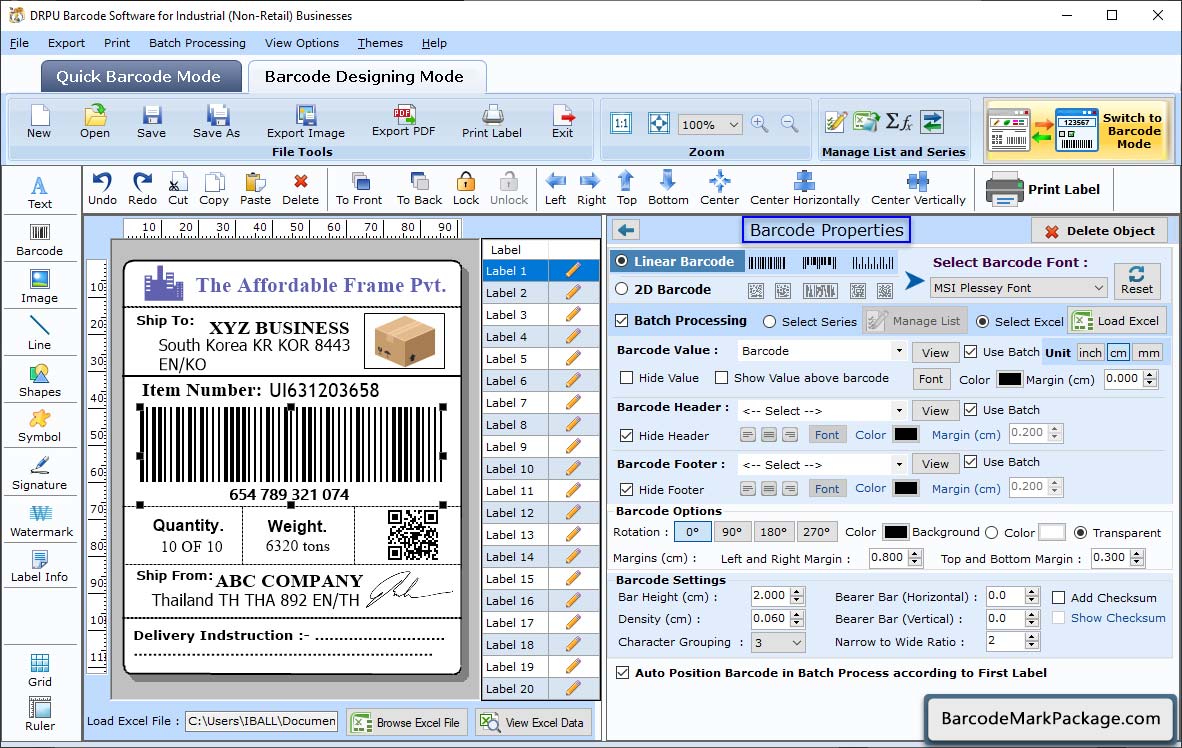Cut the selected object
This screenshot has width=1182, height=748.
point(178,189)
